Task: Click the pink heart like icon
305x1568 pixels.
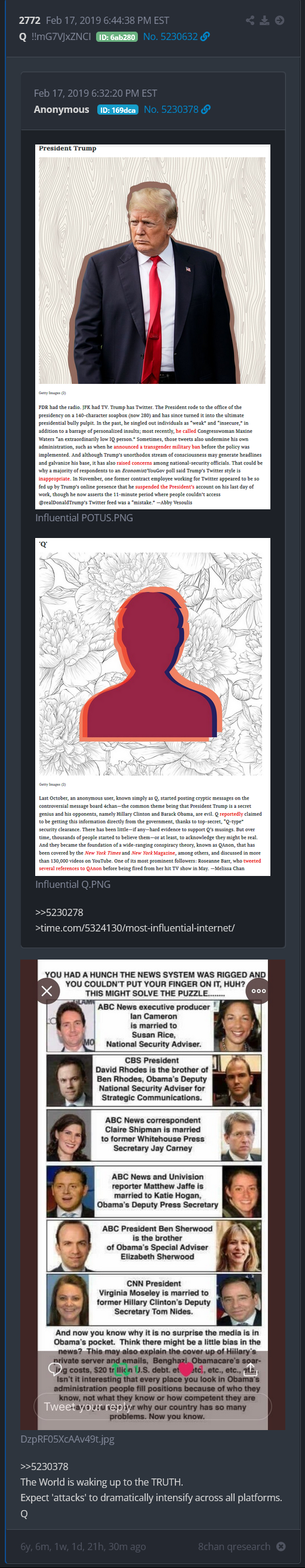Action: tap(186, 1370)
